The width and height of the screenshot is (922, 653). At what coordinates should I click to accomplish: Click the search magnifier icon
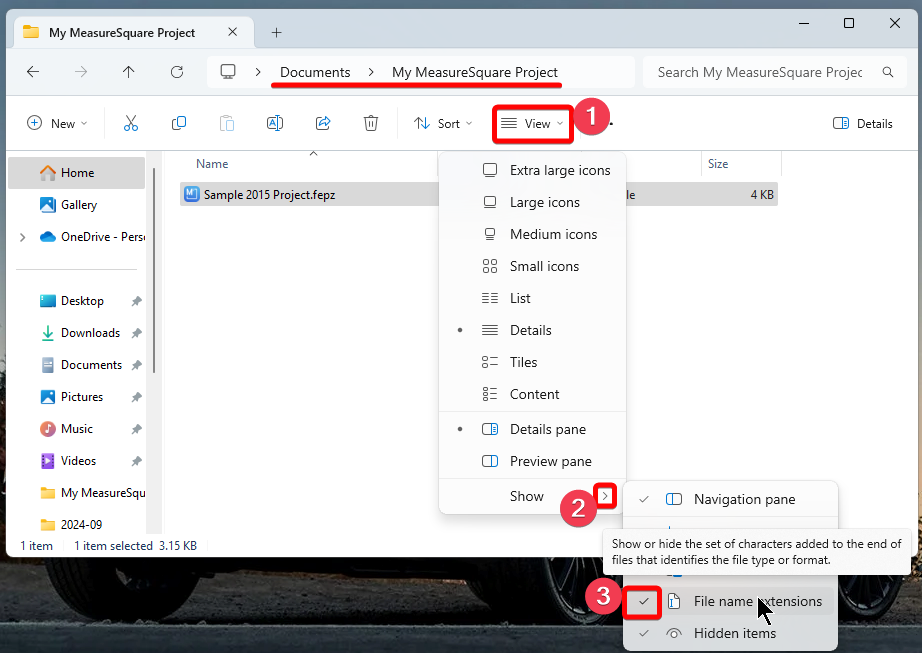pos(888,72)
